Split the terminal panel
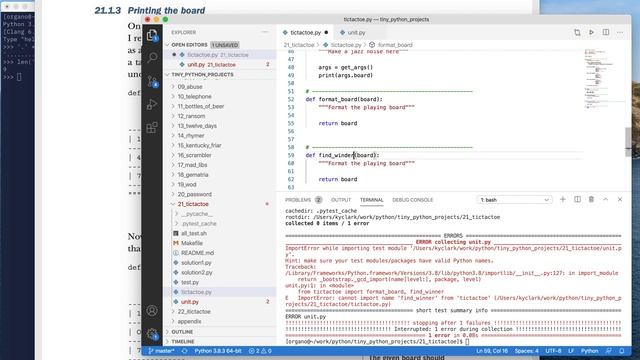This screenshot has height=360, width=640. pos(577,199)
